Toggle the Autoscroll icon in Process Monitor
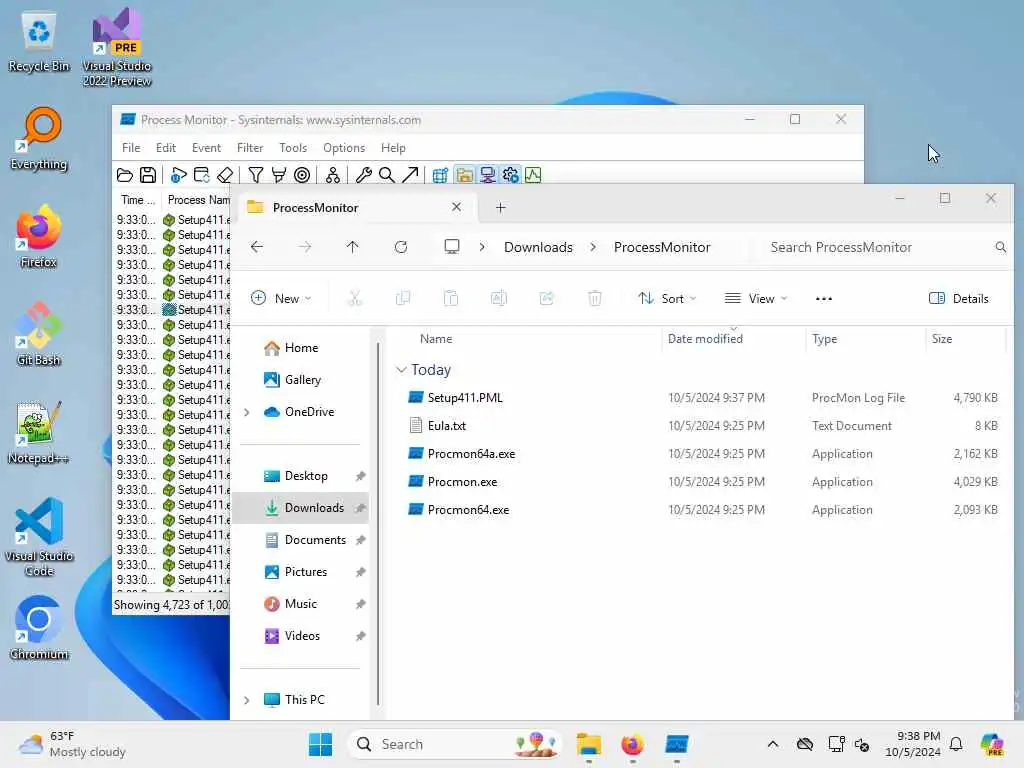Viewport: 1024px width, 768px height. coord(202,175)
